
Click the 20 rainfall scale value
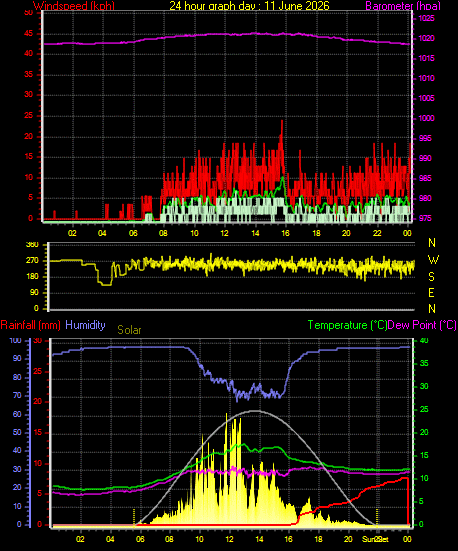point(37,401)
